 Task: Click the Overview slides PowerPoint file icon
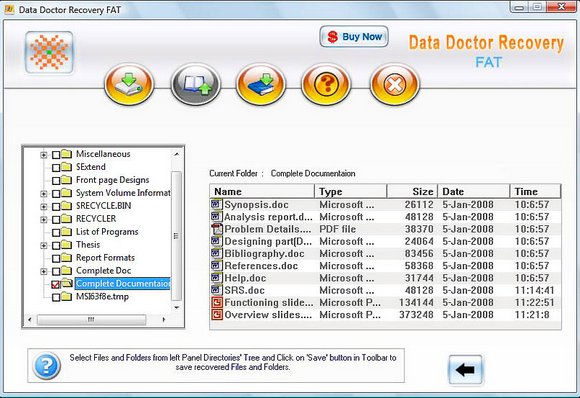pos(216,314)
